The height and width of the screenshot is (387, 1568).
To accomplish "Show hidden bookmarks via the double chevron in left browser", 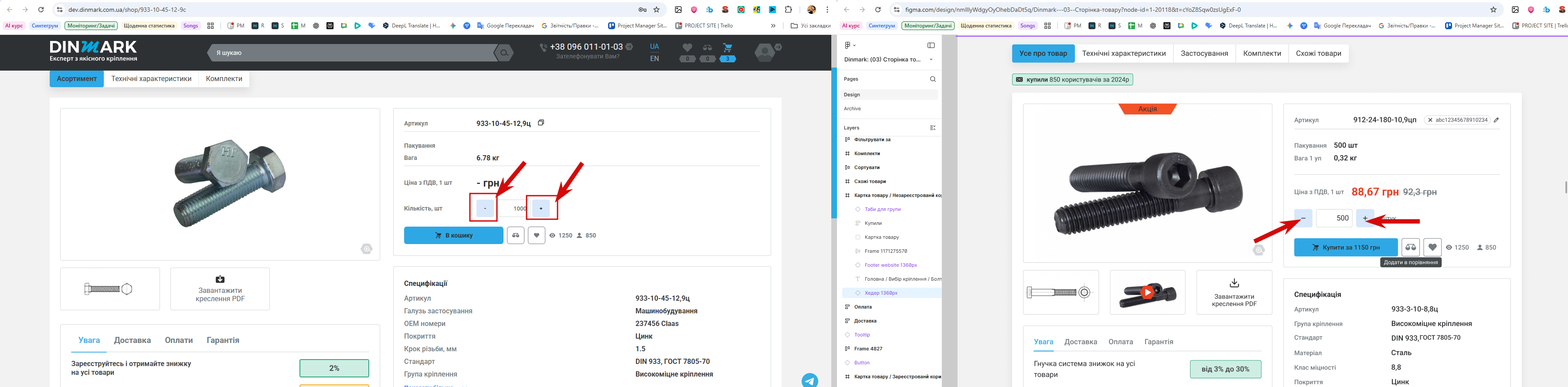I will [x=773, y=26].
